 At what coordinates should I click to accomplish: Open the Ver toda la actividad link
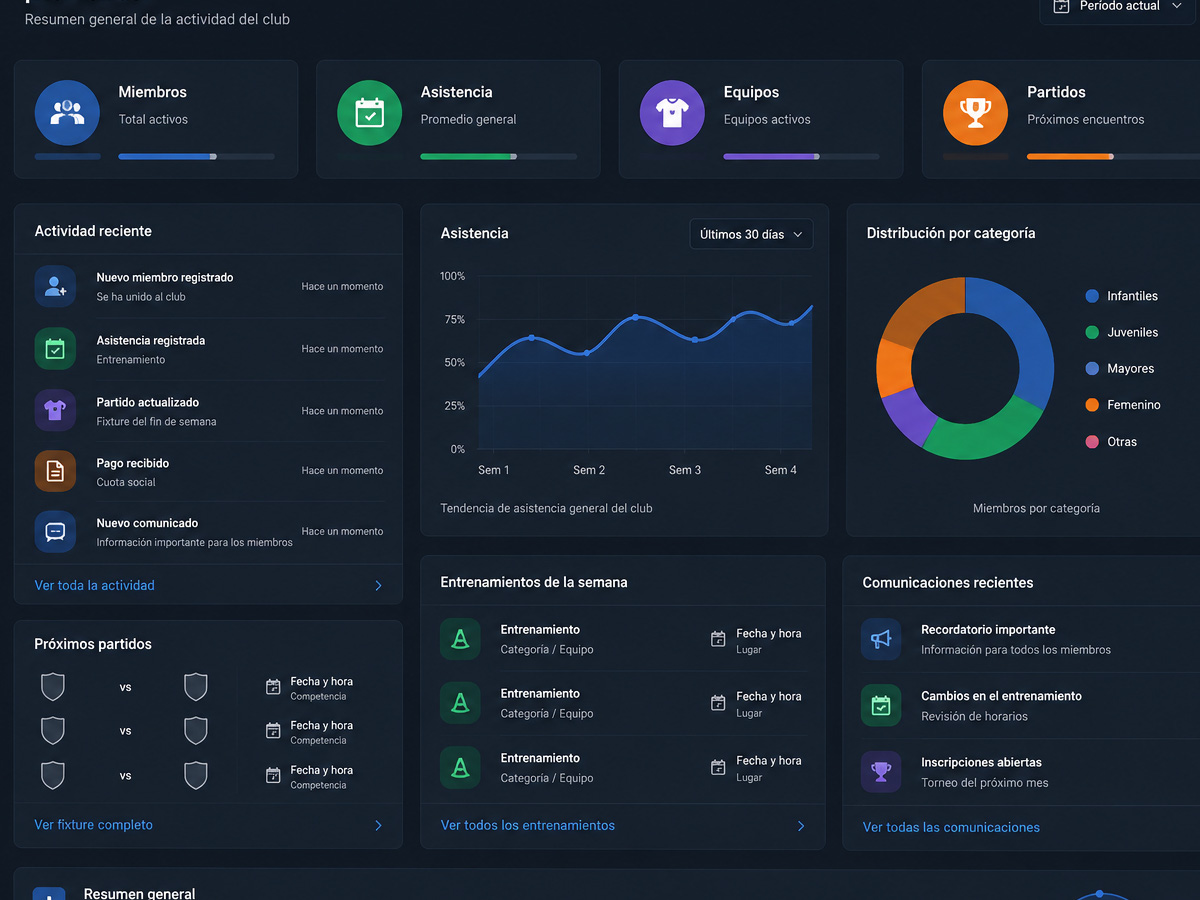point(95,585)
